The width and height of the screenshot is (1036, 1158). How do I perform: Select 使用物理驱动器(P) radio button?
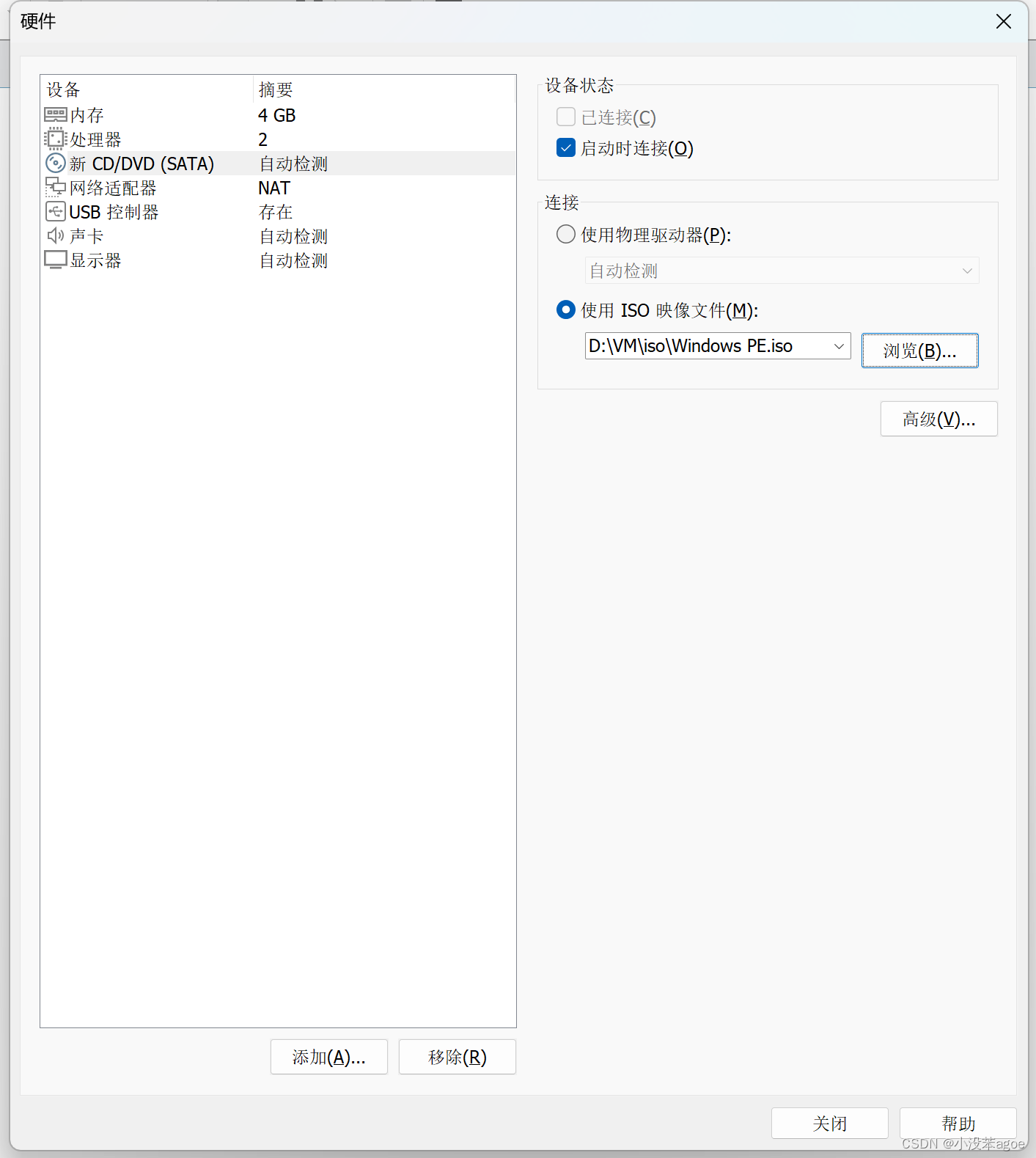[x=566, y=235]
